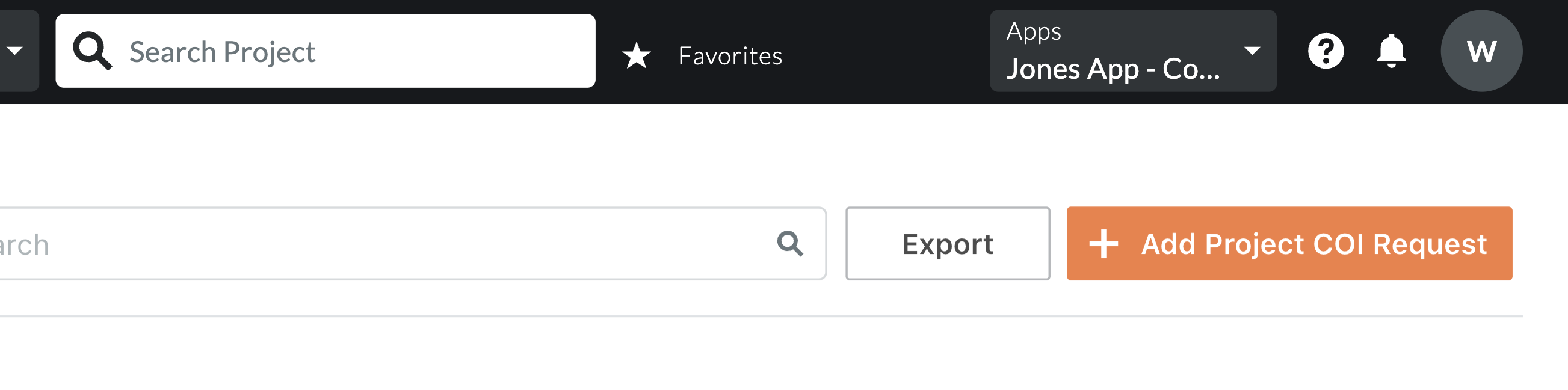
Task: Open the notifications bell icon
Action: (x=1392, y=51)
